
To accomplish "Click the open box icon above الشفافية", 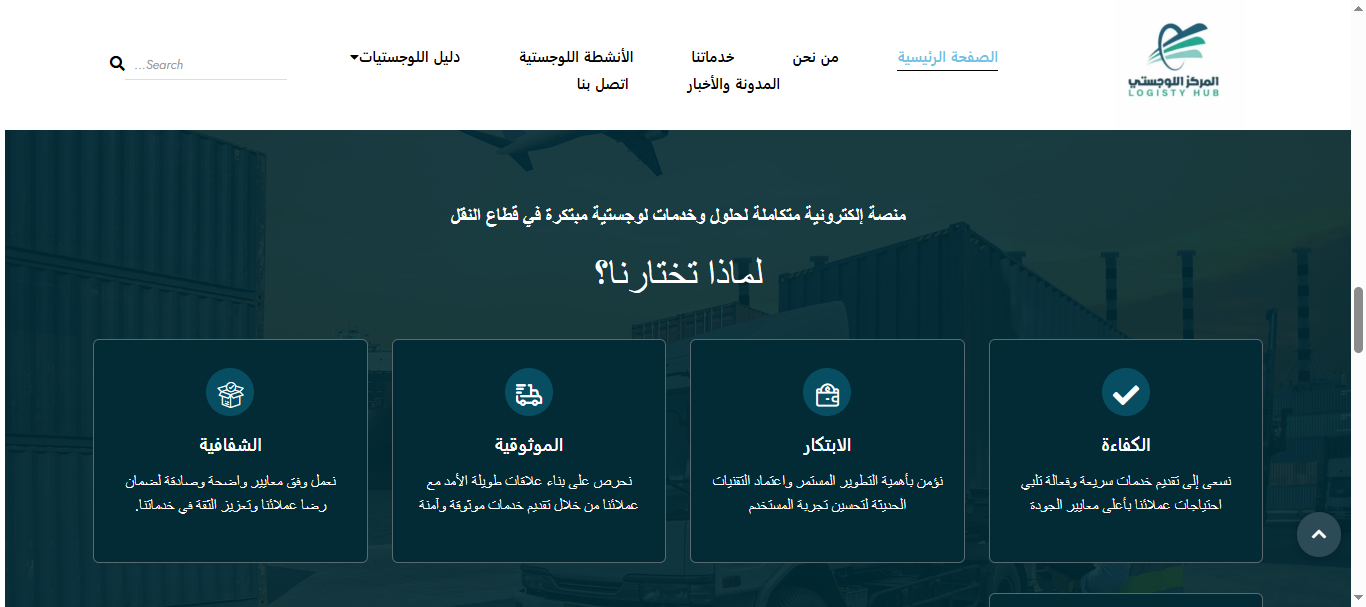I will pos(230,393).
